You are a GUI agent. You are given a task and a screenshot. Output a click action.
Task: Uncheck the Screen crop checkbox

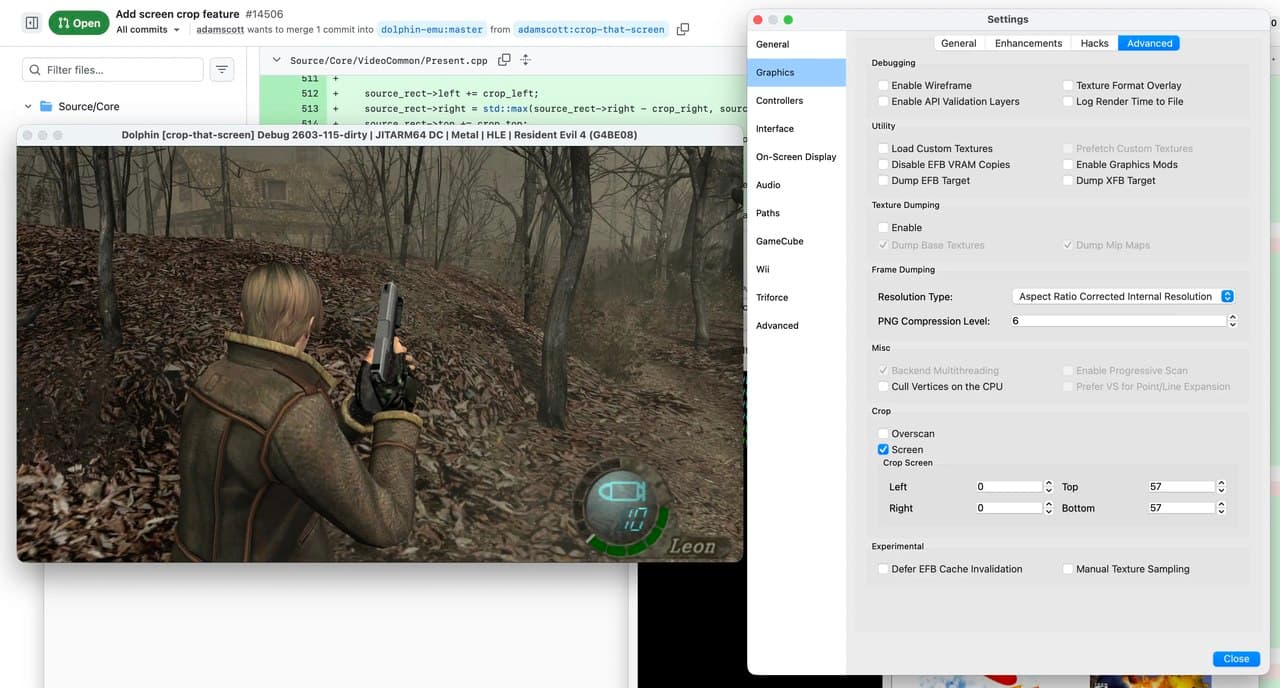coord(883,450)
